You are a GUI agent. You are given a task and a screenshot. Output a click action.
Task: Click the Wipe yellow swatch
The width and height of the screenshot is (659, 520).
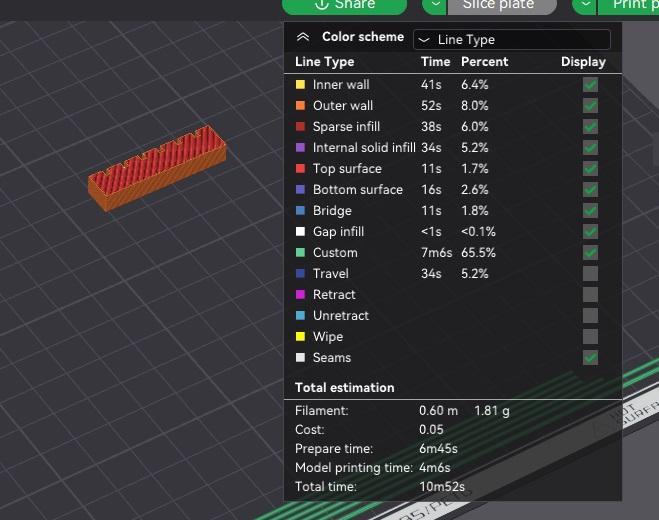pos(300,337)
